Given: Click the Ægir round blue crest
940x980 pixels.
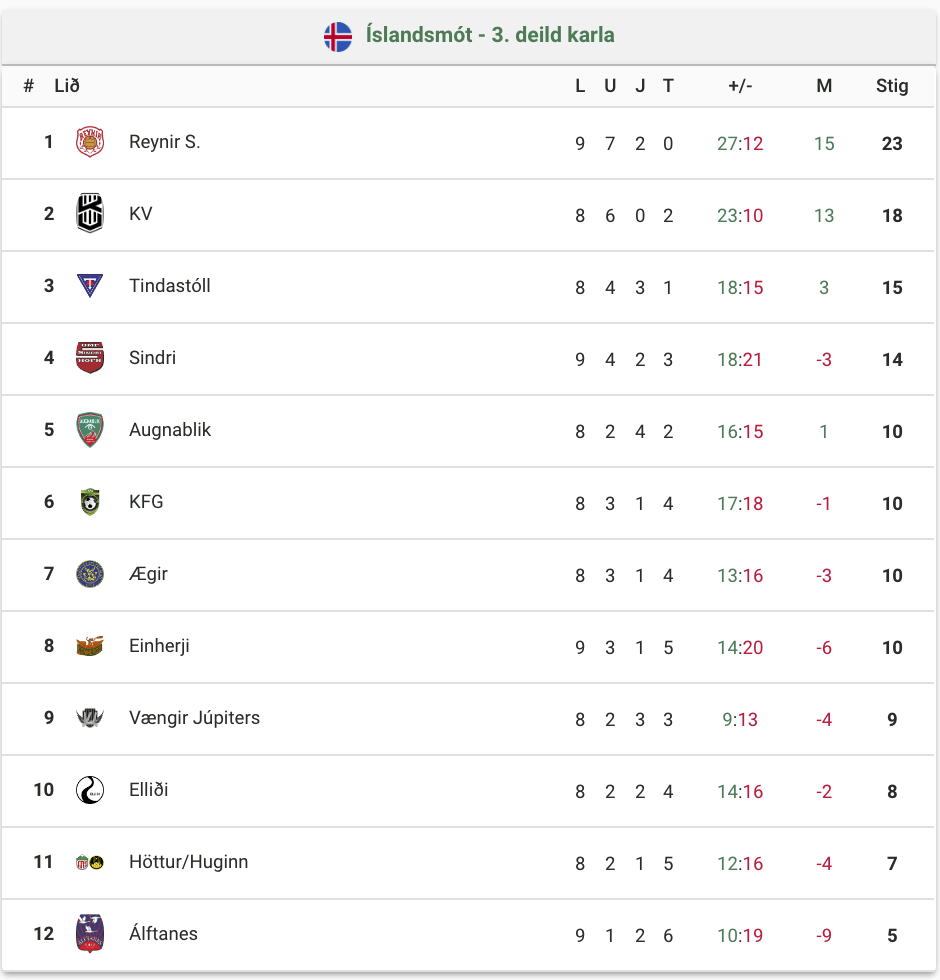Looking at the screenshot, I should pyautogui.click(x=89, y=574).
